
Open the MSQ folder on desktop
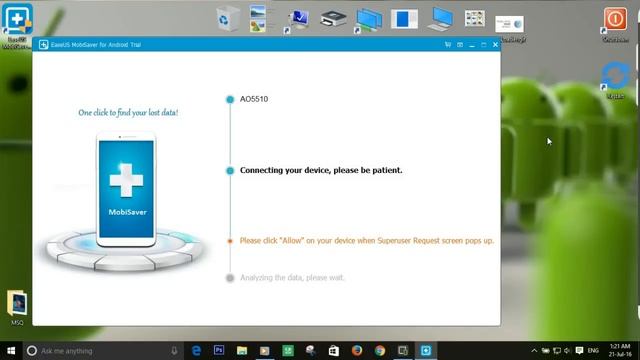pyautogui.click(x=17, y=308)
